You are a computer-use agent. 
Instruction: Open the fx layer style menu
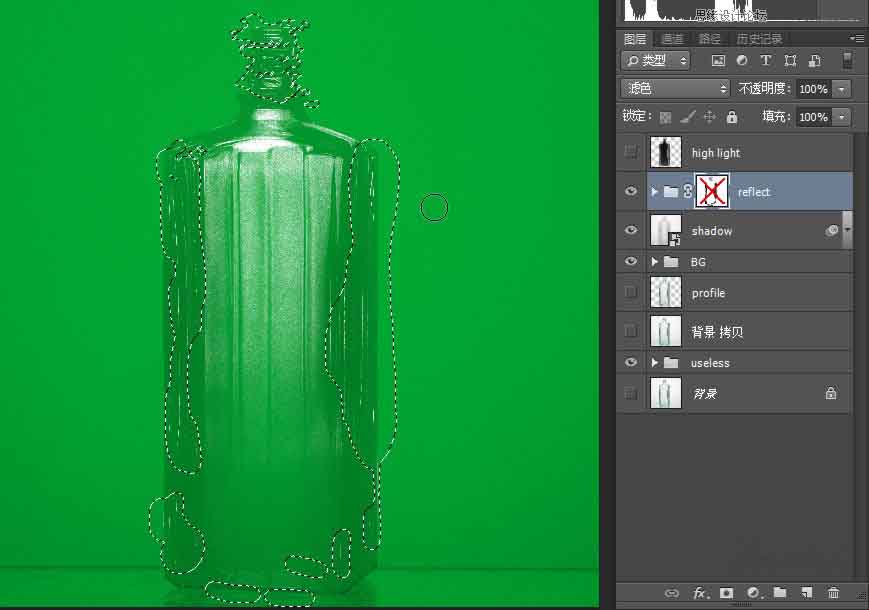(x=700, y=593)
